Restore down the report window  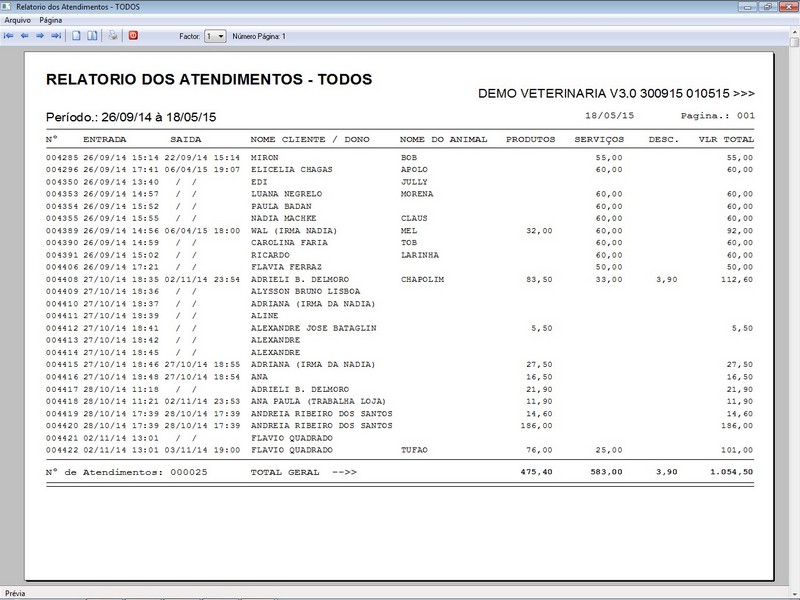767,7
